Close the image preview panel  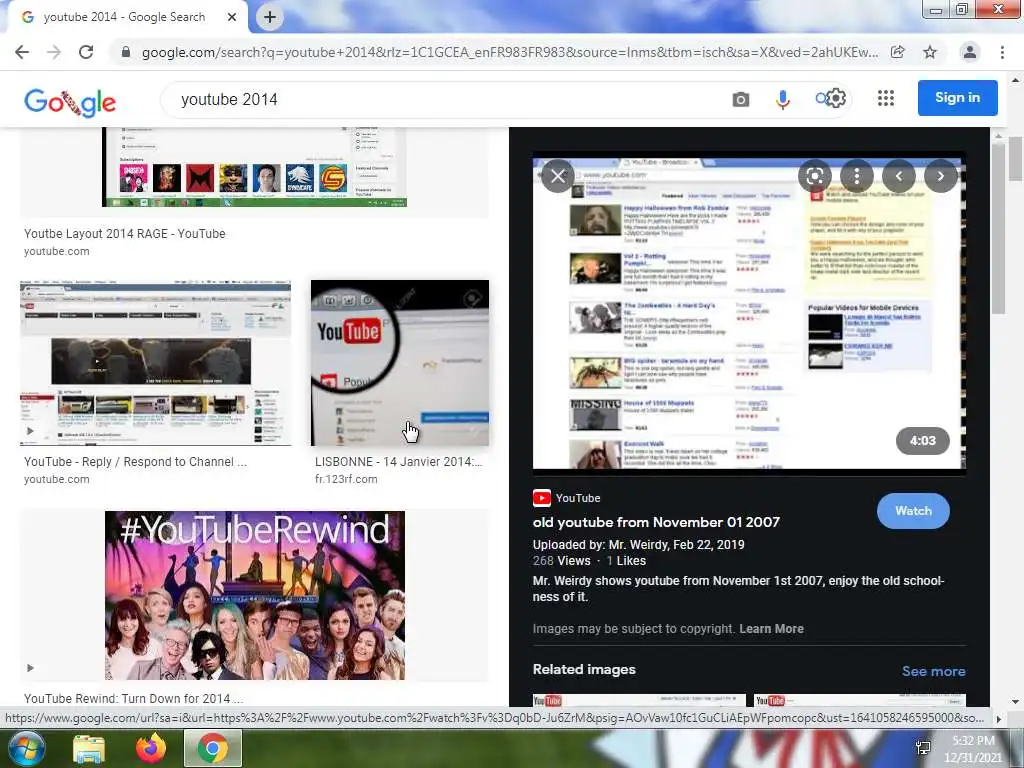coord(558,176)
